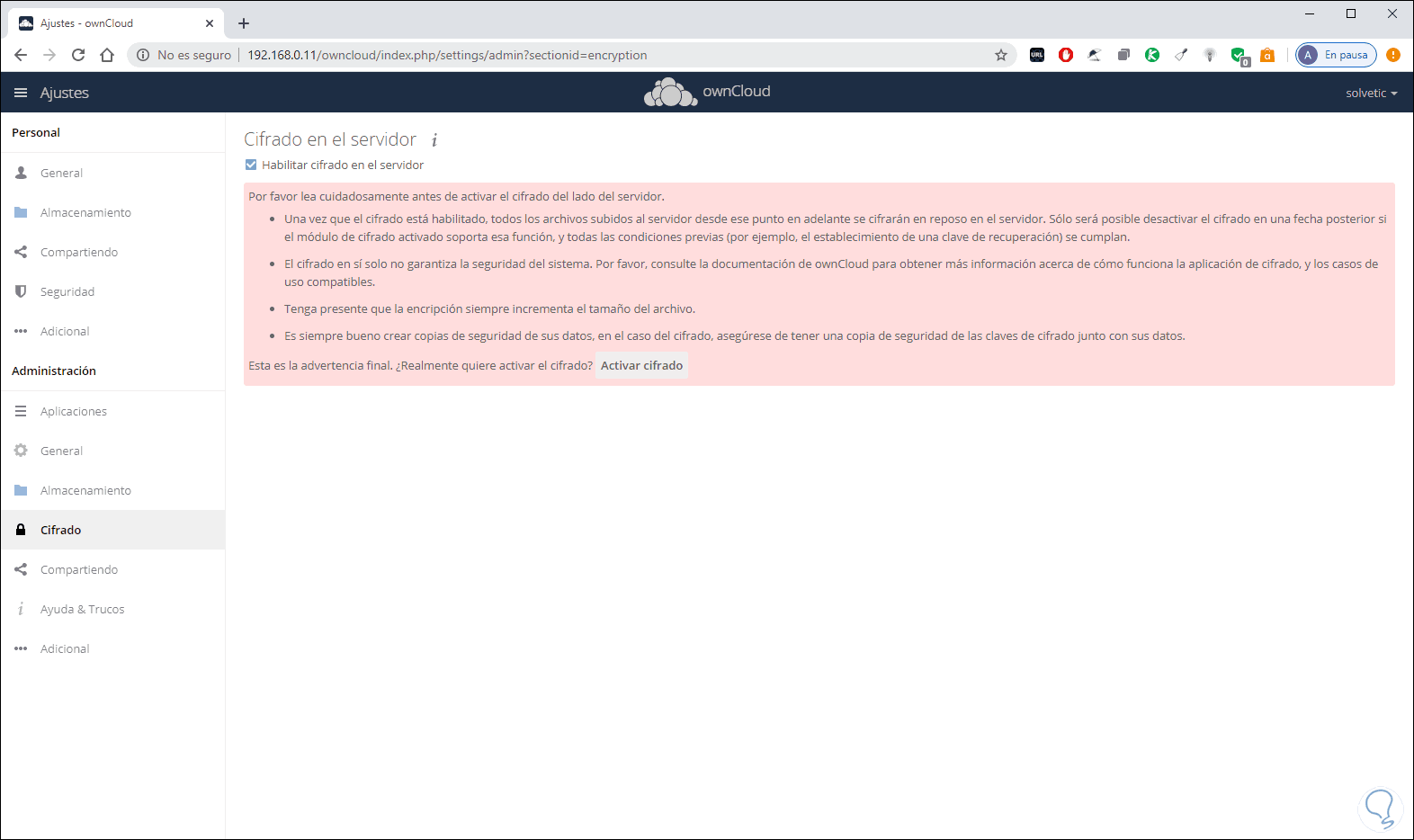The height and width of the screenshot is (840, 1414).
Task: Open the scraper tool extension
Action: (1181, 55)
